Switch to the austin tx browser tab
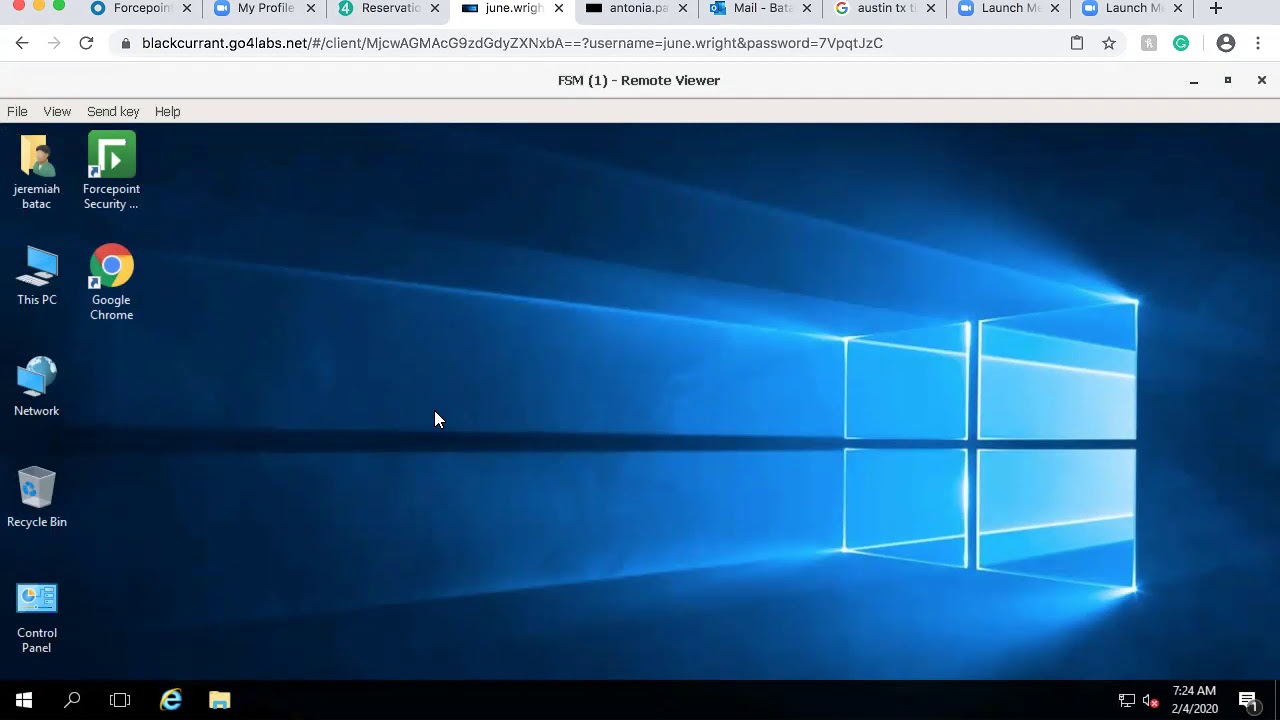This screenshot has height=720, width=1280. [x=884, y=8]
